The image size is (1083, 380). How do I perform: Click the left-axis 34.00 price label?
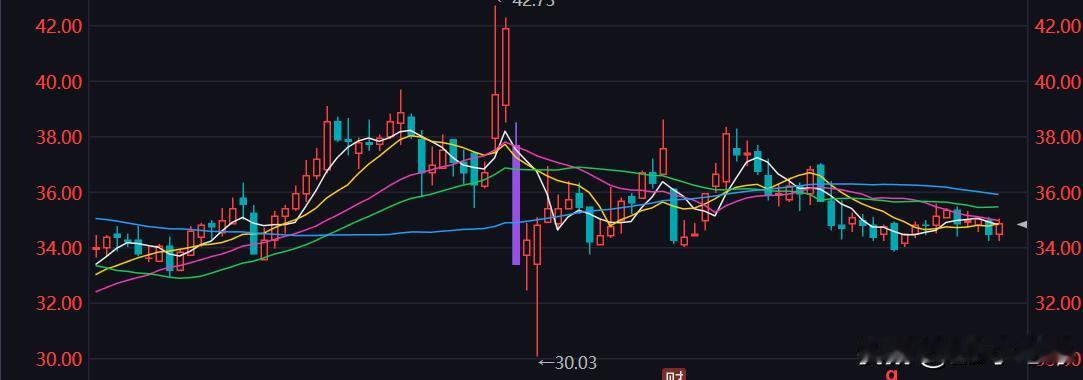[59, 247]
